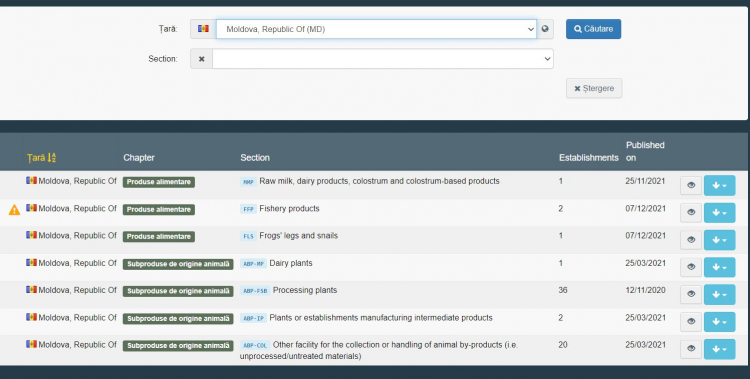This screenshot has height=379, width=750.
Task: Click the FLS section code tag
Action: (x=248, y=236)
